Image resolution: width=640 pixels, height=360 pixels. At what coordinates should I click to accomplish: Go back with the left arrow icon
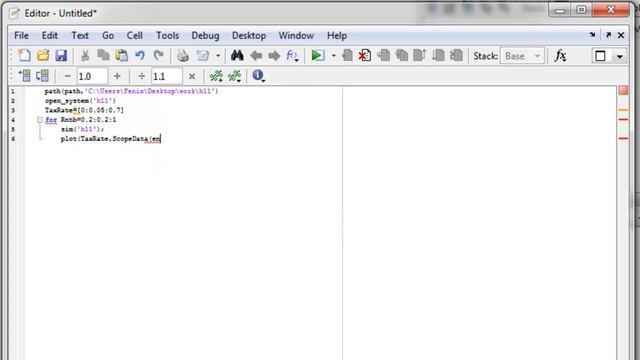pyautogui.click(x=256, y=56)
